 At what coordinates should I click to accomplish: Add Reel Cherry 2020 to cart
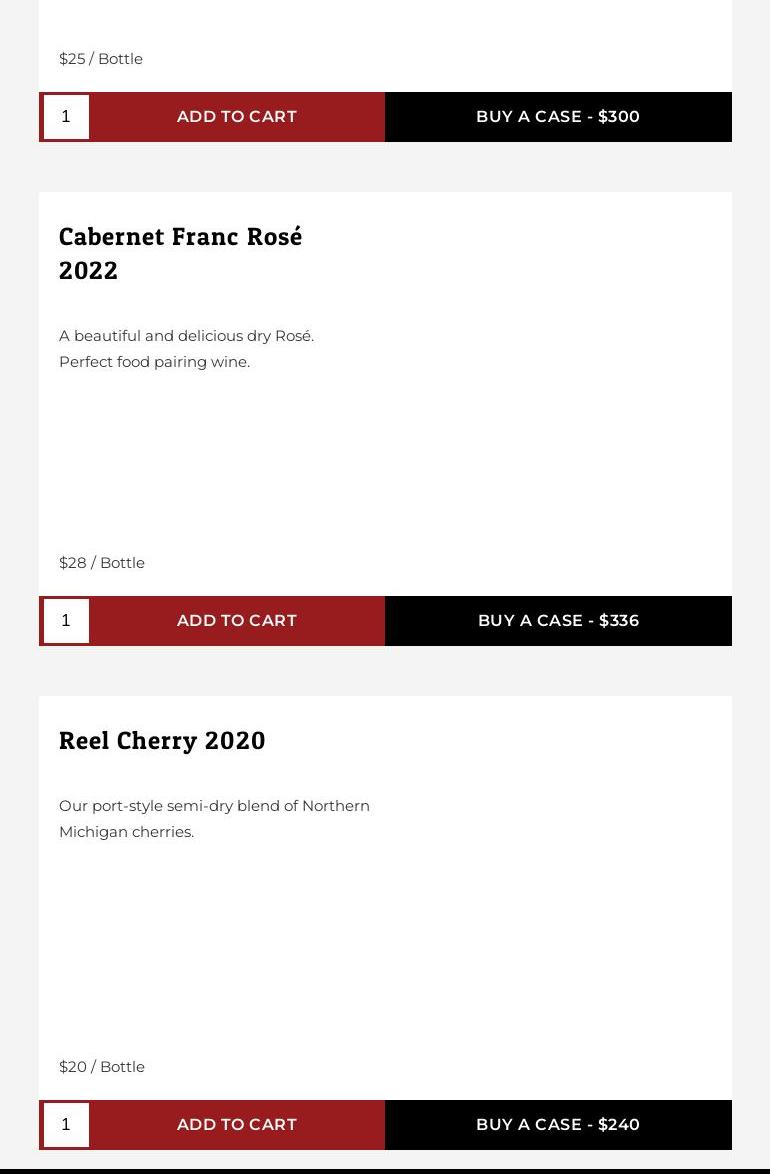coord(237,1125)
